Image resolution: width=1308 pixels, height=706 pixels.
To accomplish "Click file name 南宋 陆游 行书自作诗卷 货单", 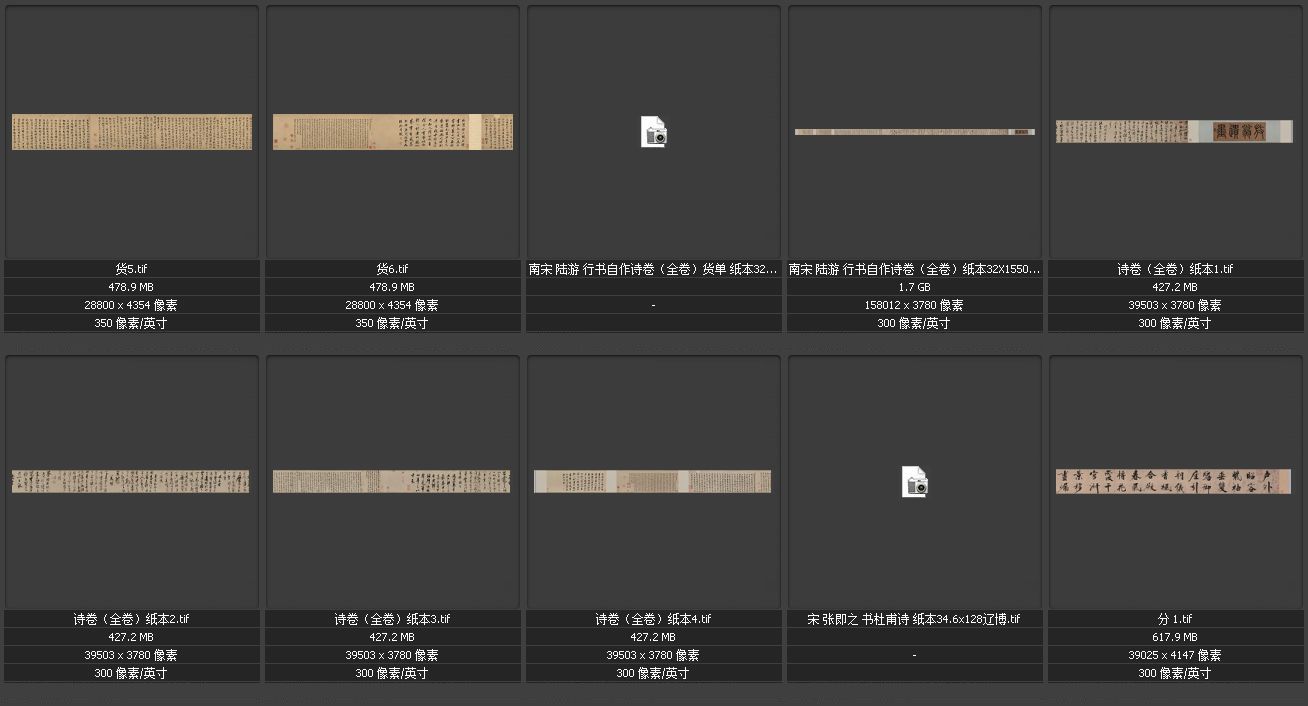I will (x=654, y=269).
